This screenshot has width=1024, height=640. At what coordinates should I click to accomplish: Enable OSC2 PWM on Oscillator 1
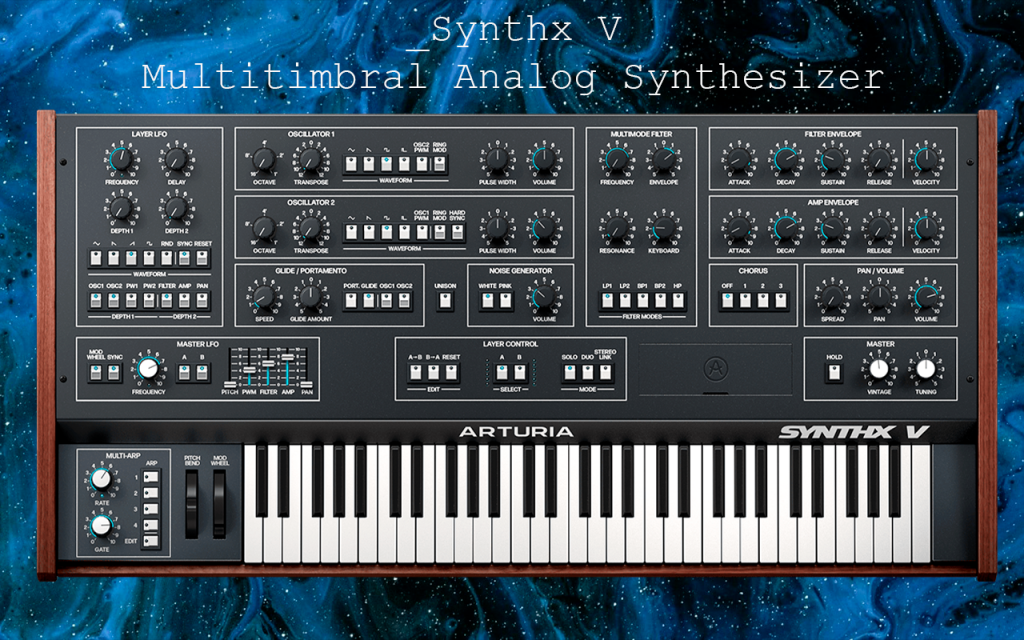[422, 163]
